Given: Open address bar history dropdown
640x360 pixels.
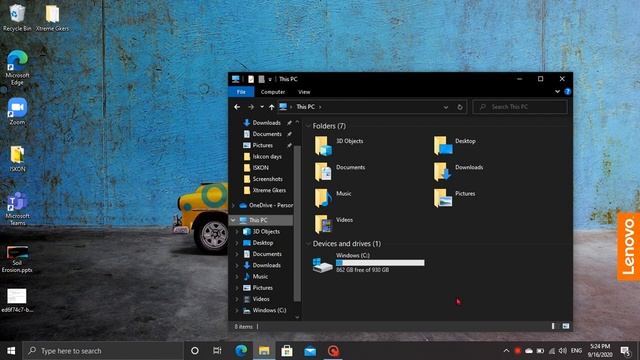Looking at the screenshot, I should 446,107.
